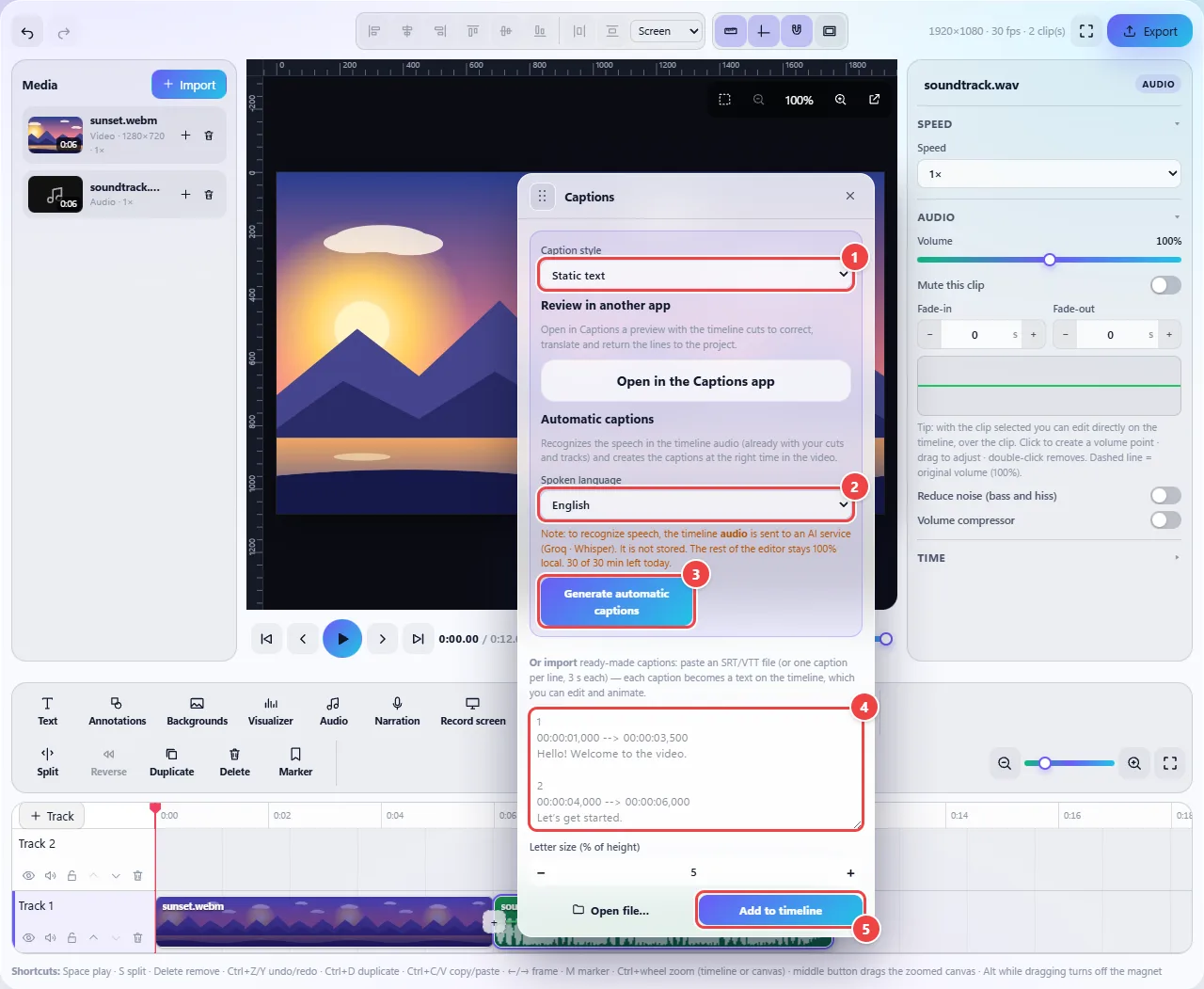The image size is (1204, 989).
Task: Enable Volume compressor switch
Action: [x=1165, y=520]
